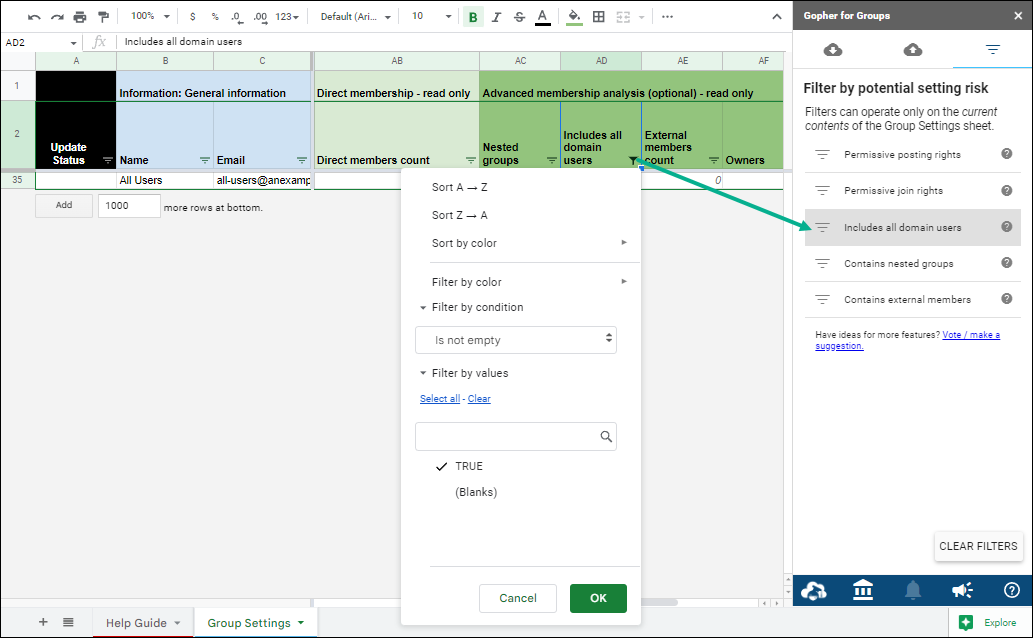Click the 1000 rows count field

point(129,206)
